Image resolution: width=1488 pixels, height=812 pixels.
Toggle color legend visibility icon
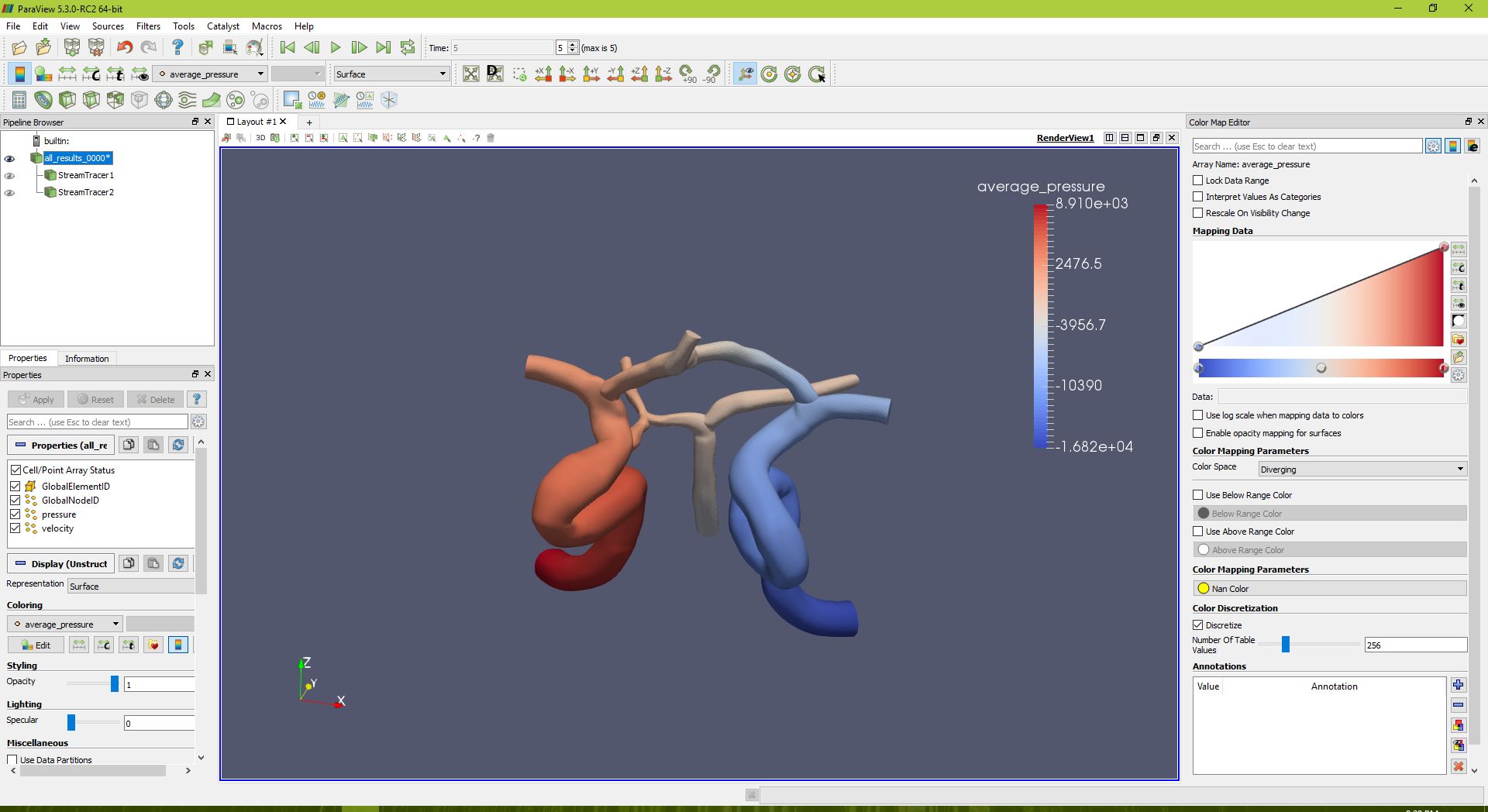(19, 74)
